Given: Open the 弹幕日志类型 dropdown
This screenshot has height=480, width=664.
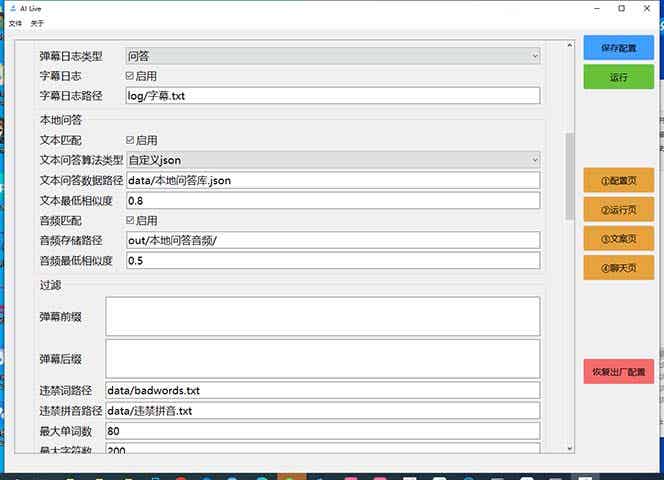Looking at the screenshot, I should point(332,56).
